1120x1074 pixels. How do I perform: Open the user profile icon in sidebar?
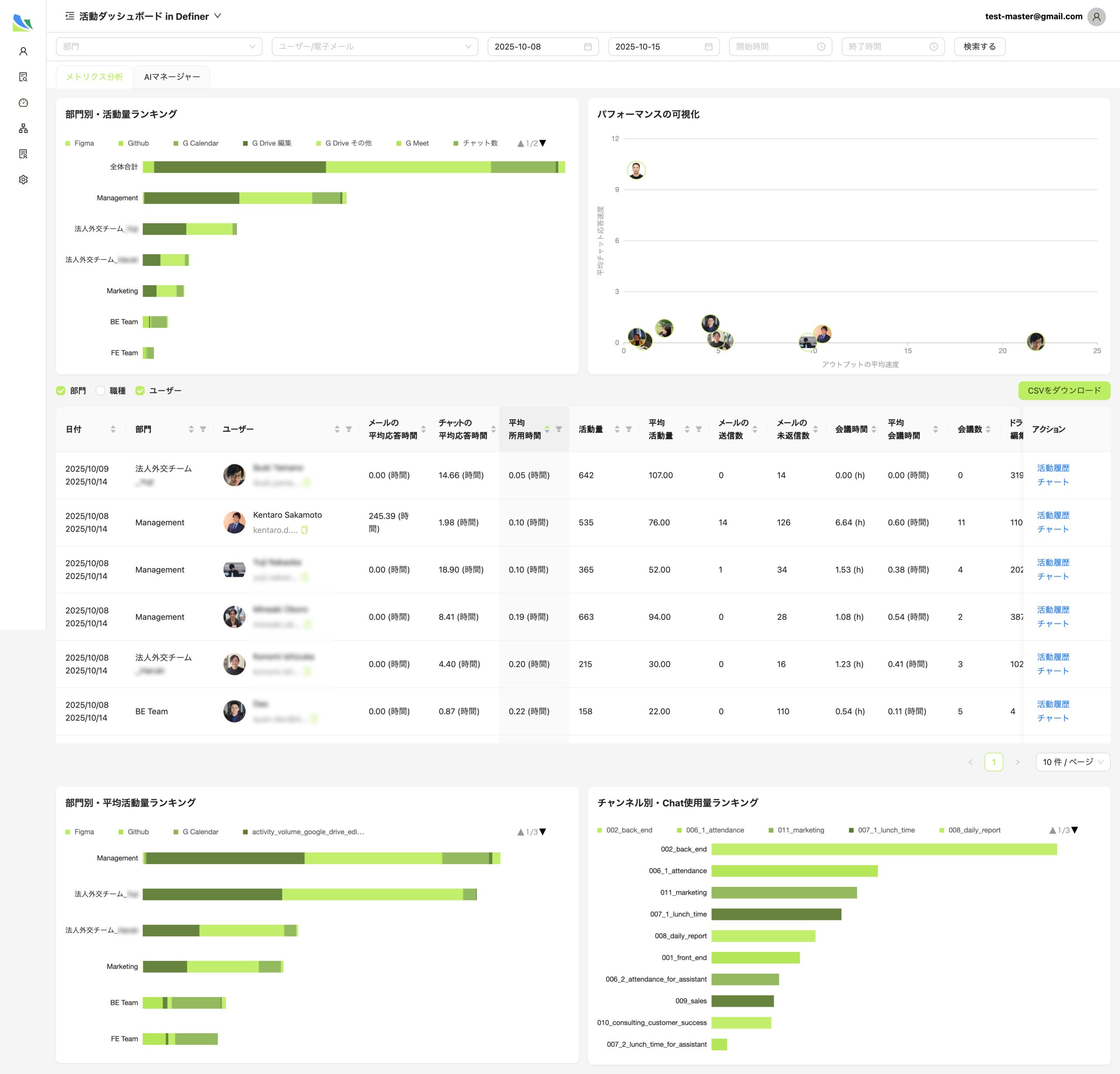(x=23, y=51)
